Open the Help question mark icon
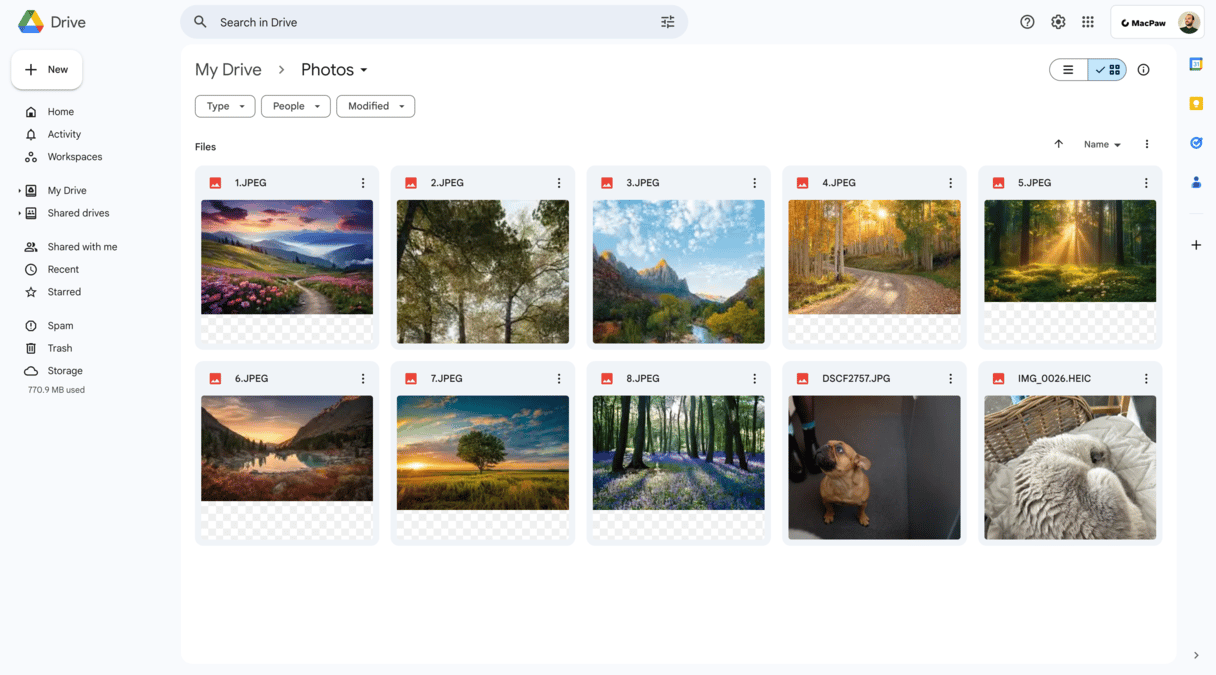Screen dimensions: 1216x675 [1027, 22]
